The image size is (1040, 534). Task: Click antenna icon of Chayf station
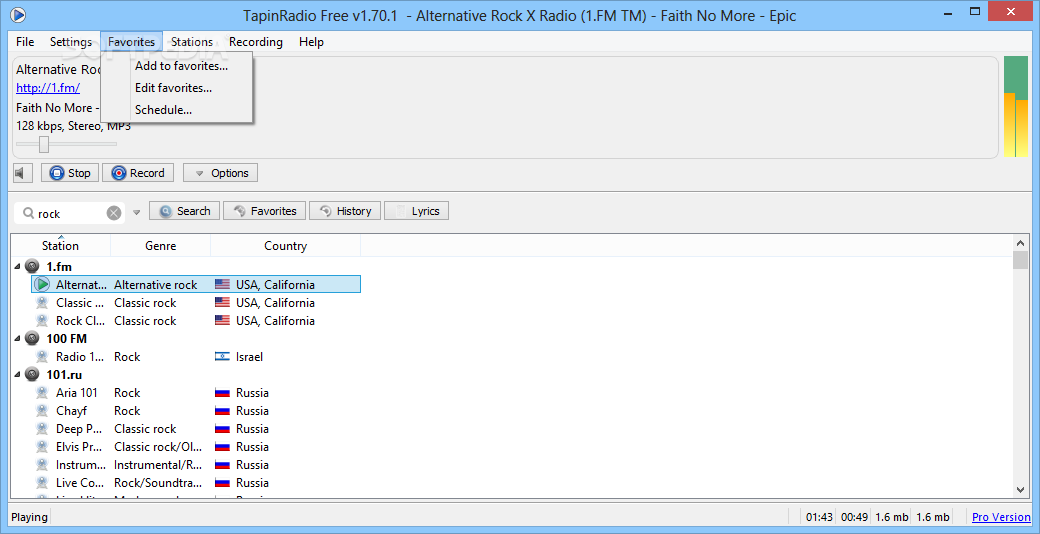[x=42, y=410]
